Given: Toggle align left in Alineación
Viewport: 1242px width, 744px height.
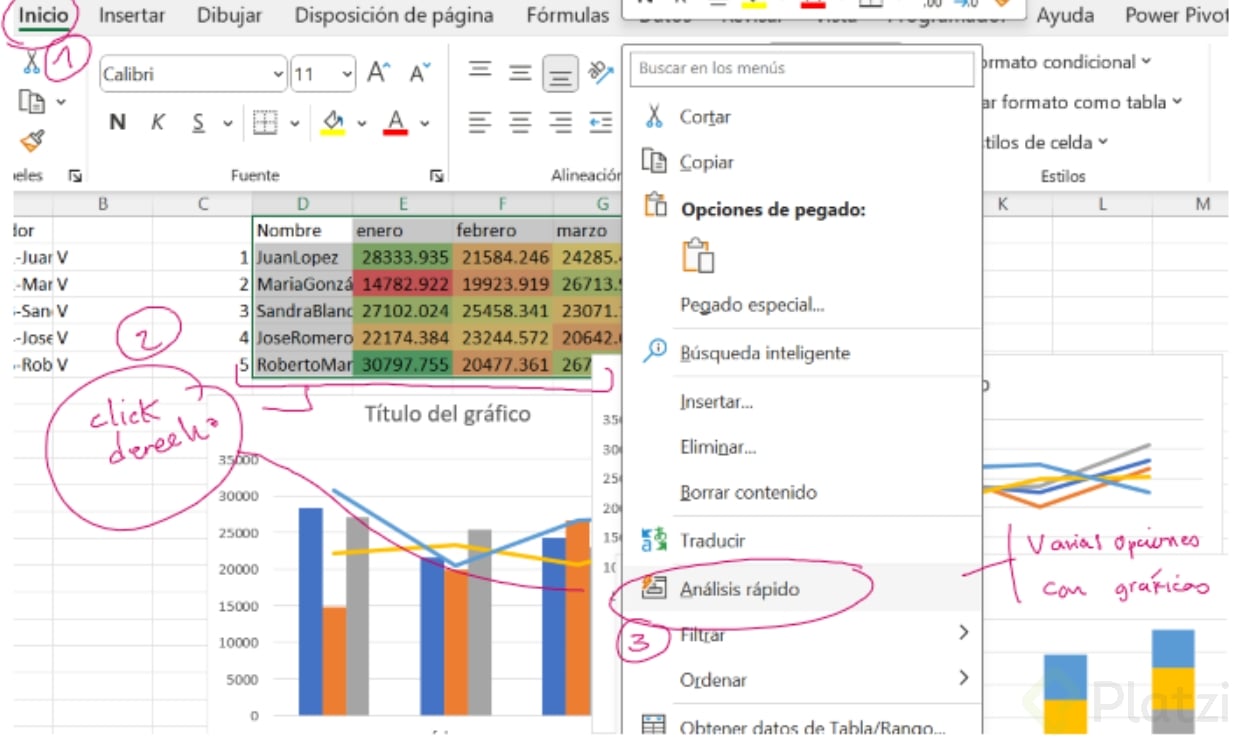Looking at the screenshot, I should click(x=480, y=122).
